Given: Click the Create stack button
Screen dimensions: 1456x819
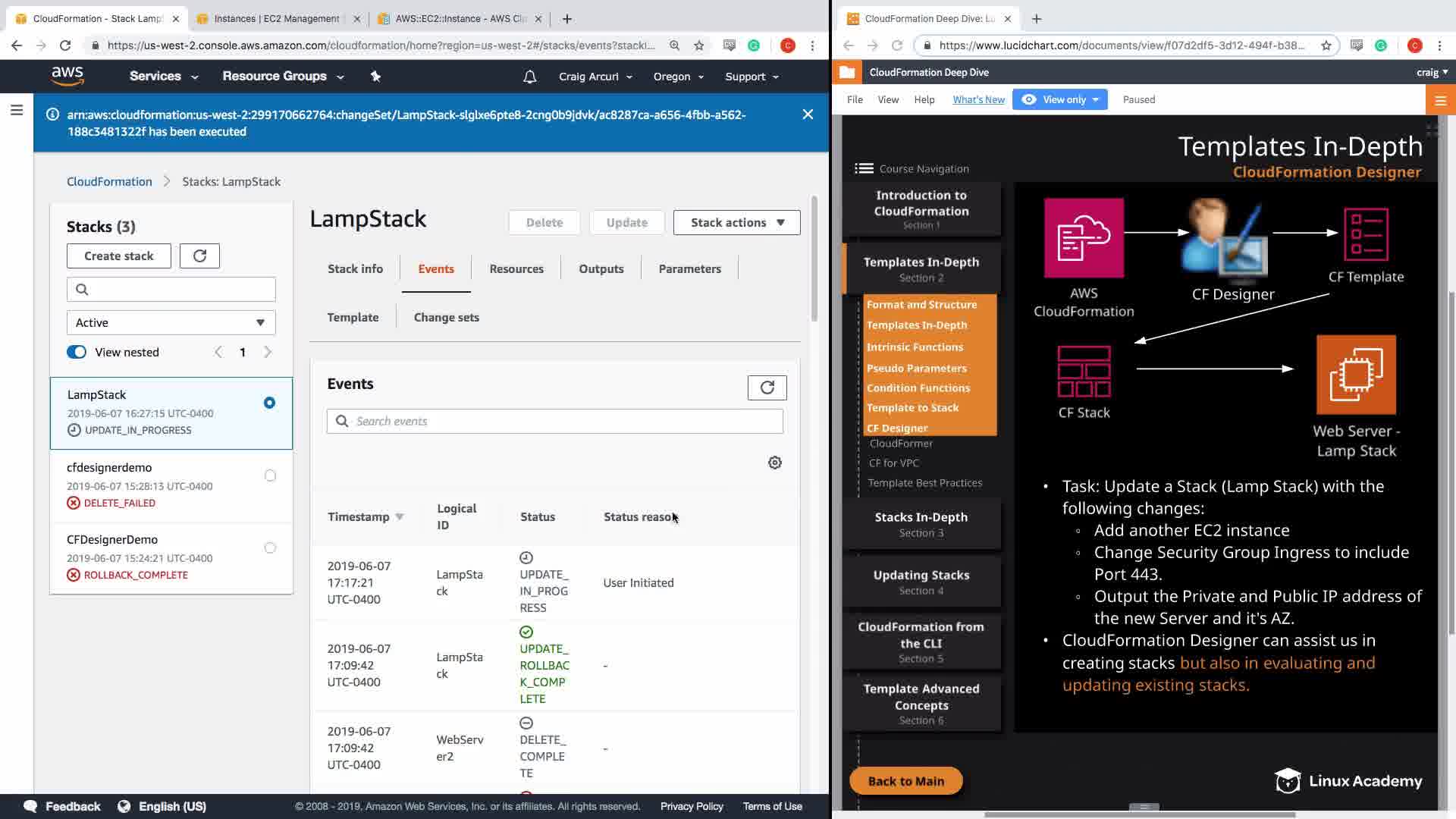Looking at the screenshot, I should [118, 256].
